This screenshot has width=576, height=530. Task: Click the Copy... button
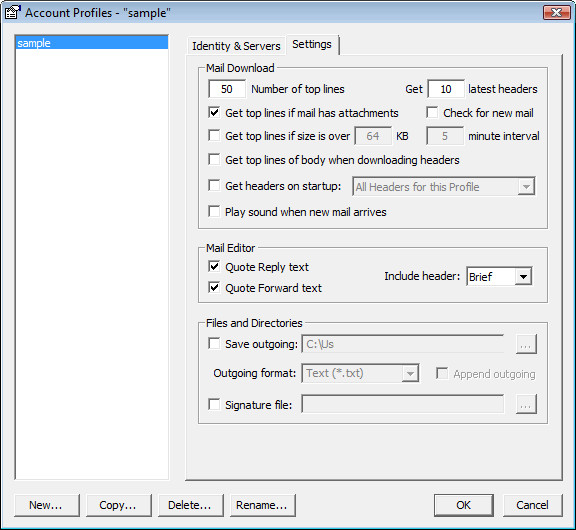click(118, 505)
